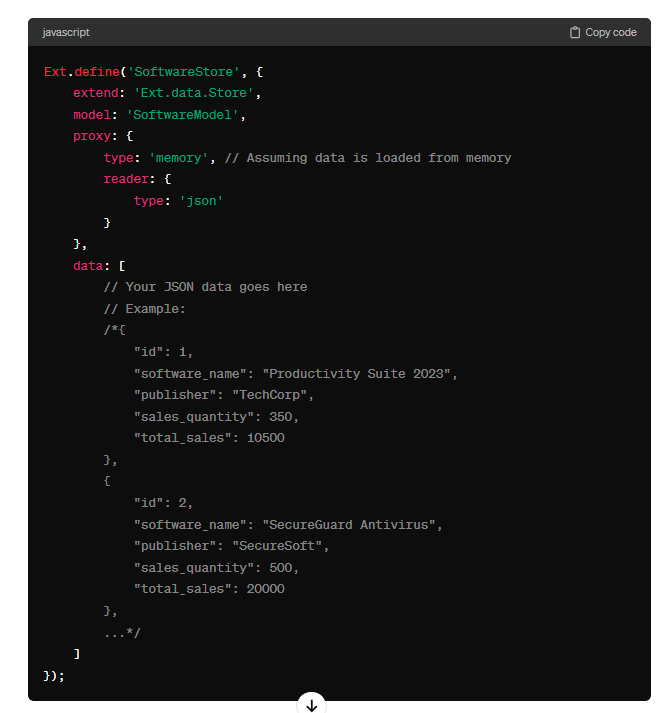Click the 'Ext.data.Store' extend value
Image resolution: width=658 pixels, height=713 pixels.
coord(194,93)
